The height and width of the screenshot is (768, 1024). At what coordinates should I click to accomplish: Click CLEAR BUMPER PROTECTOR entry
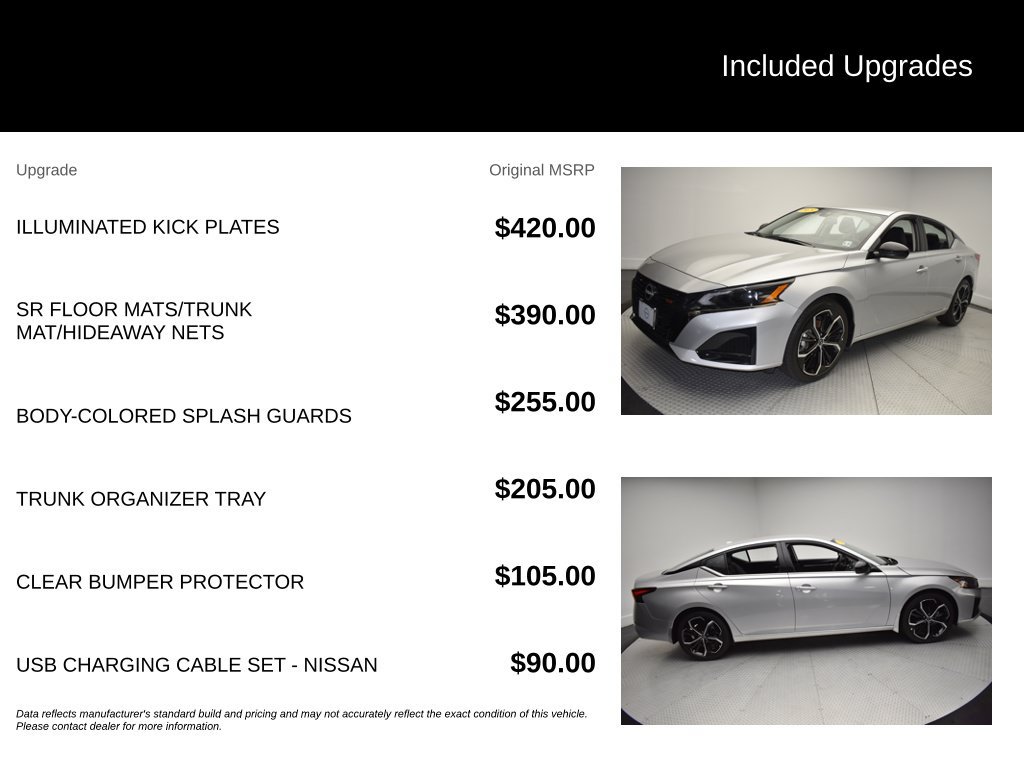pos(160,582)
